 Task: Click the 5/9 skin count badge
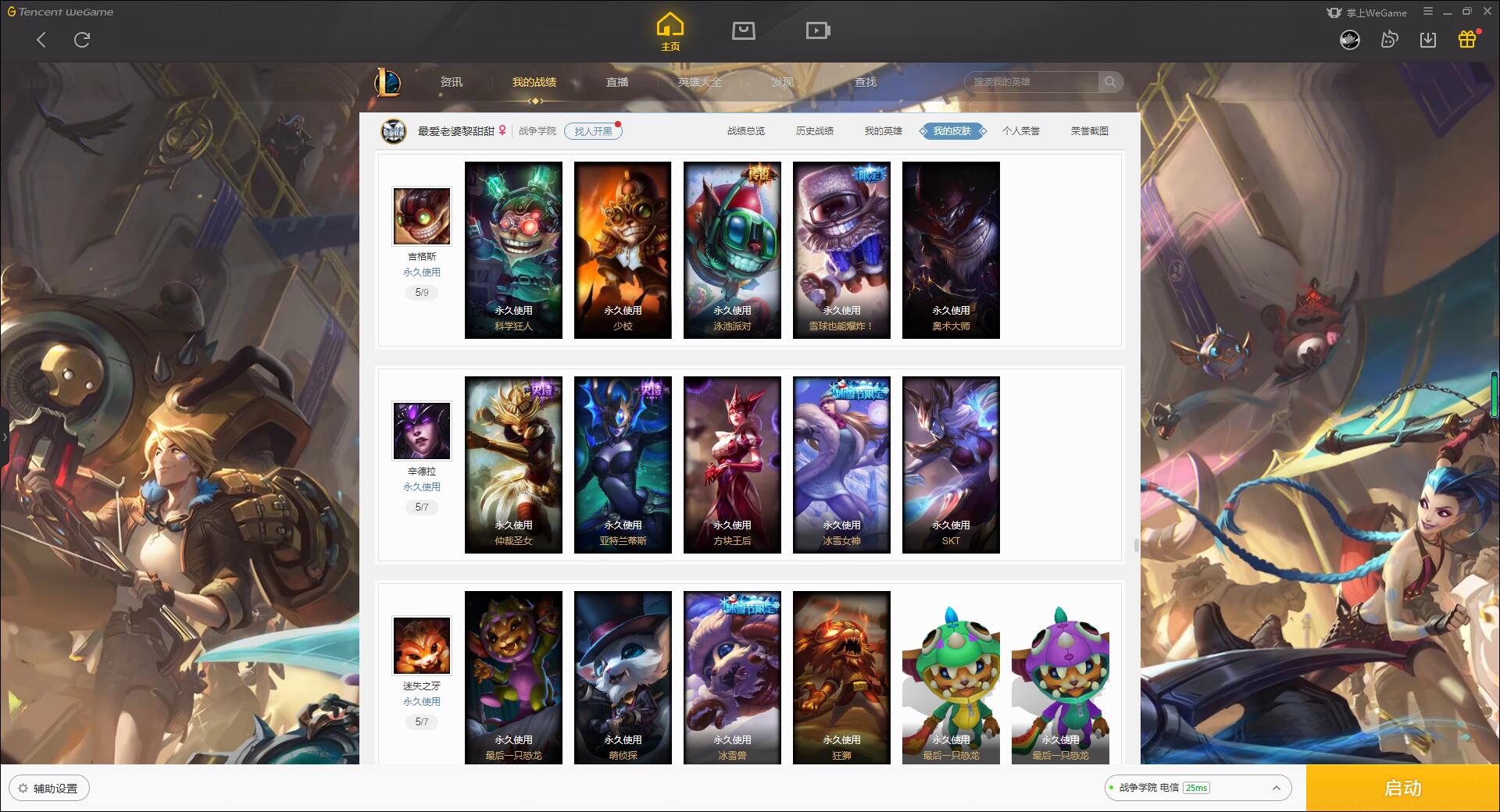(422, 293)
